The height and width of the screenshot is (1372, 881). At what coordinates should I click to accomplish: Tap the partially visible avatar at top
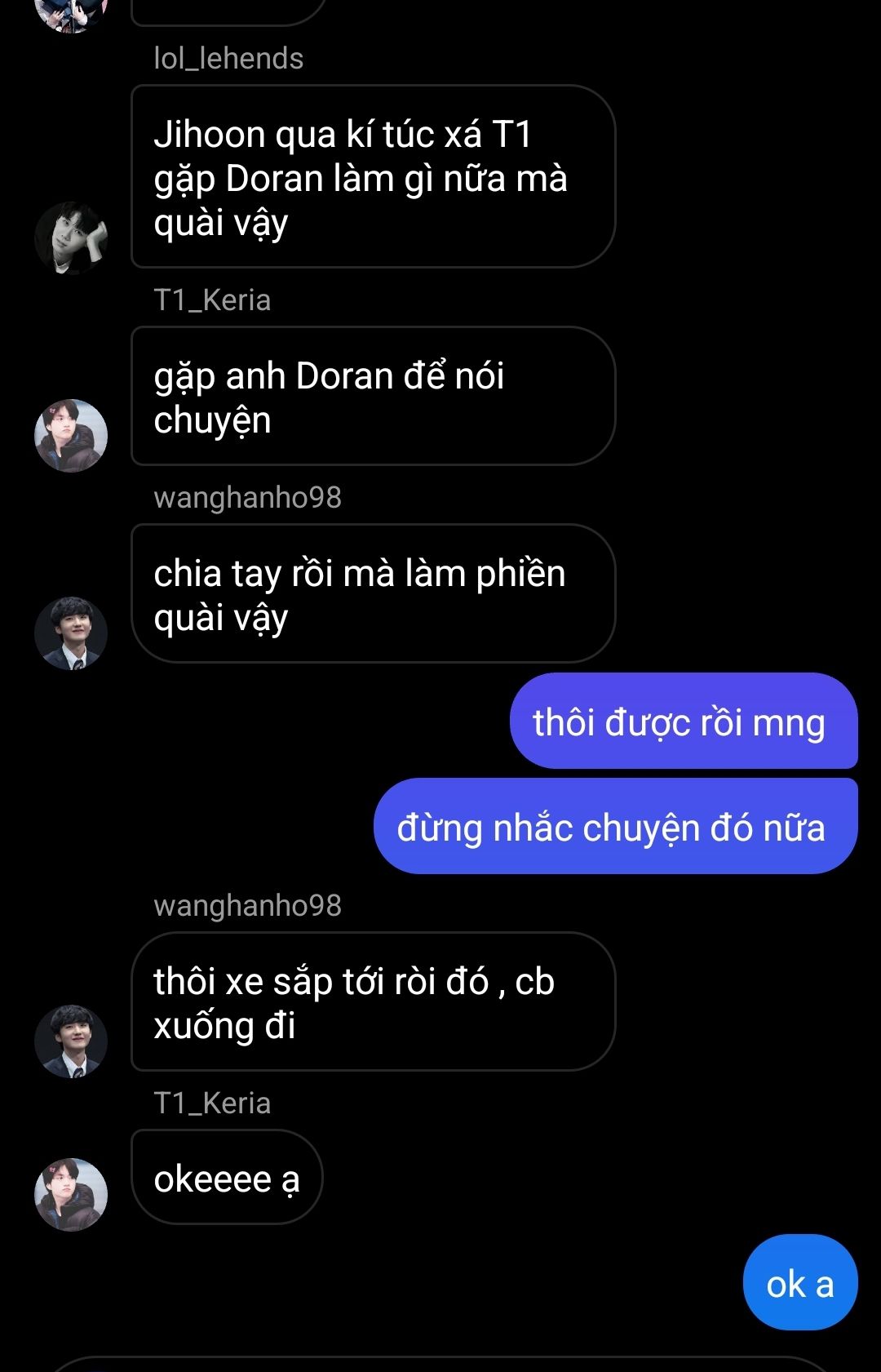(71, 15)
